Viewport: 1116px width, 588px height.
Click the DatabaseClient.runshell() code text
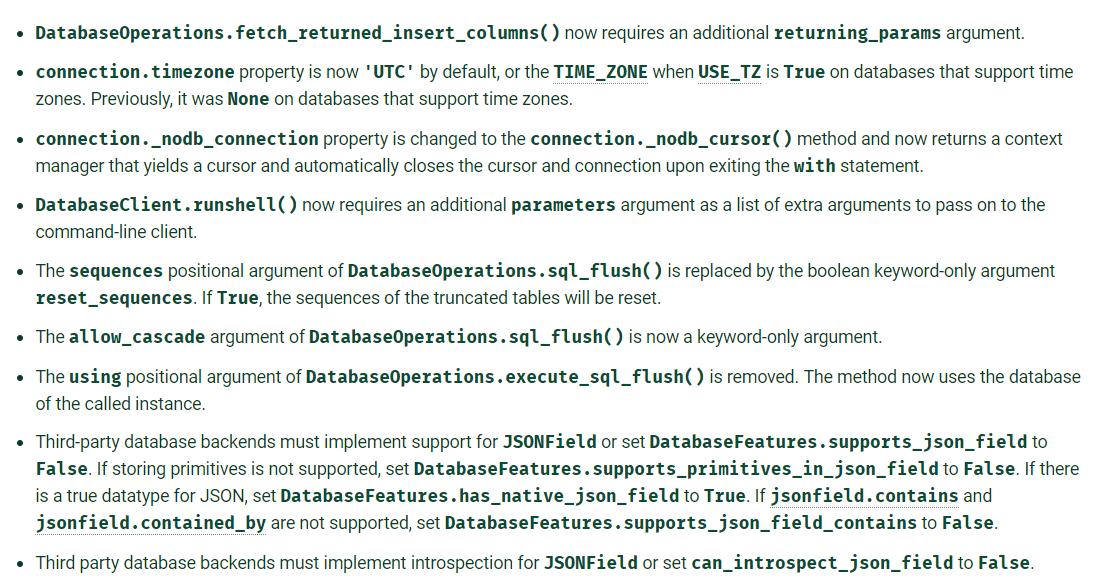coord(167,205)
